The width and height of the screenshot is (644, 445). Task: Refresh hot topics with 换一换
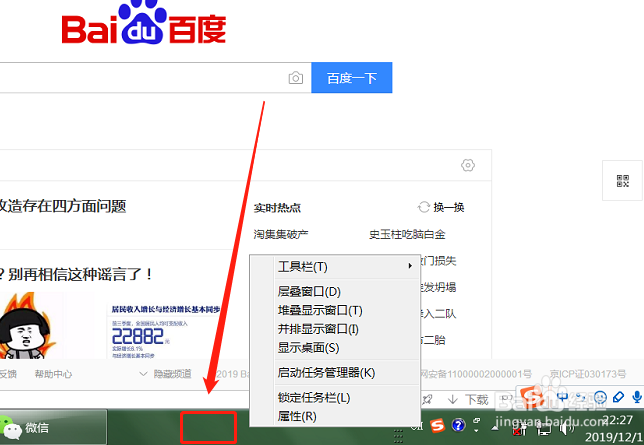pos(441,207)
